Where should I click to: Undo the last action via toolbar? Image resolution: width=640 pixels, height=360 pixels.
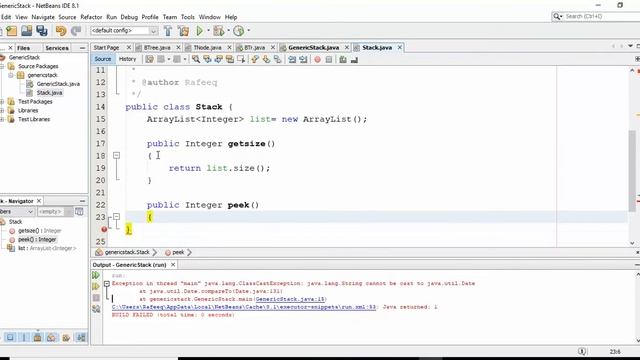pos(61,31)
